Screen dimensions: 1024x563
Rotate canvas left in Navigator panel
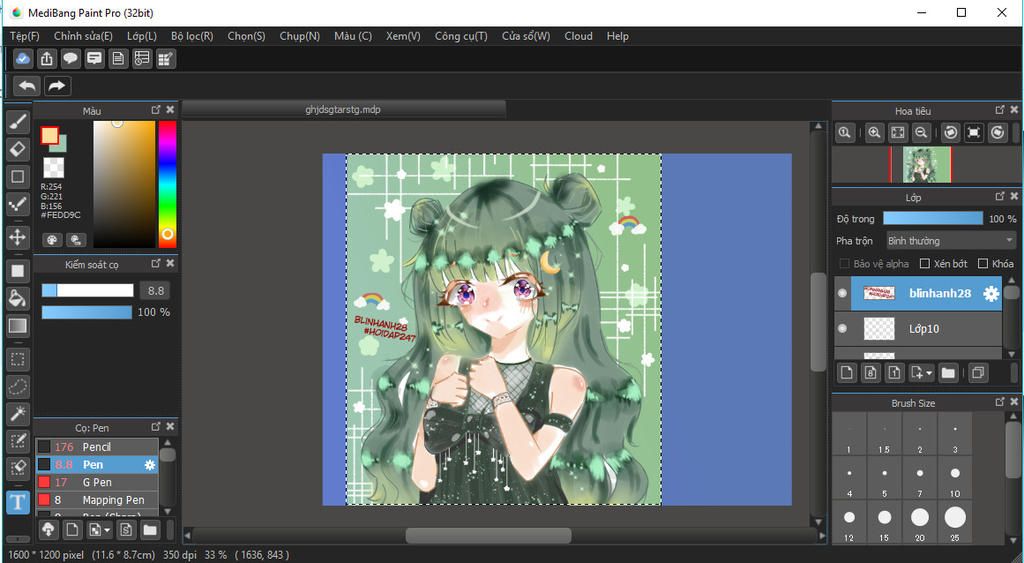pos(951,133)
